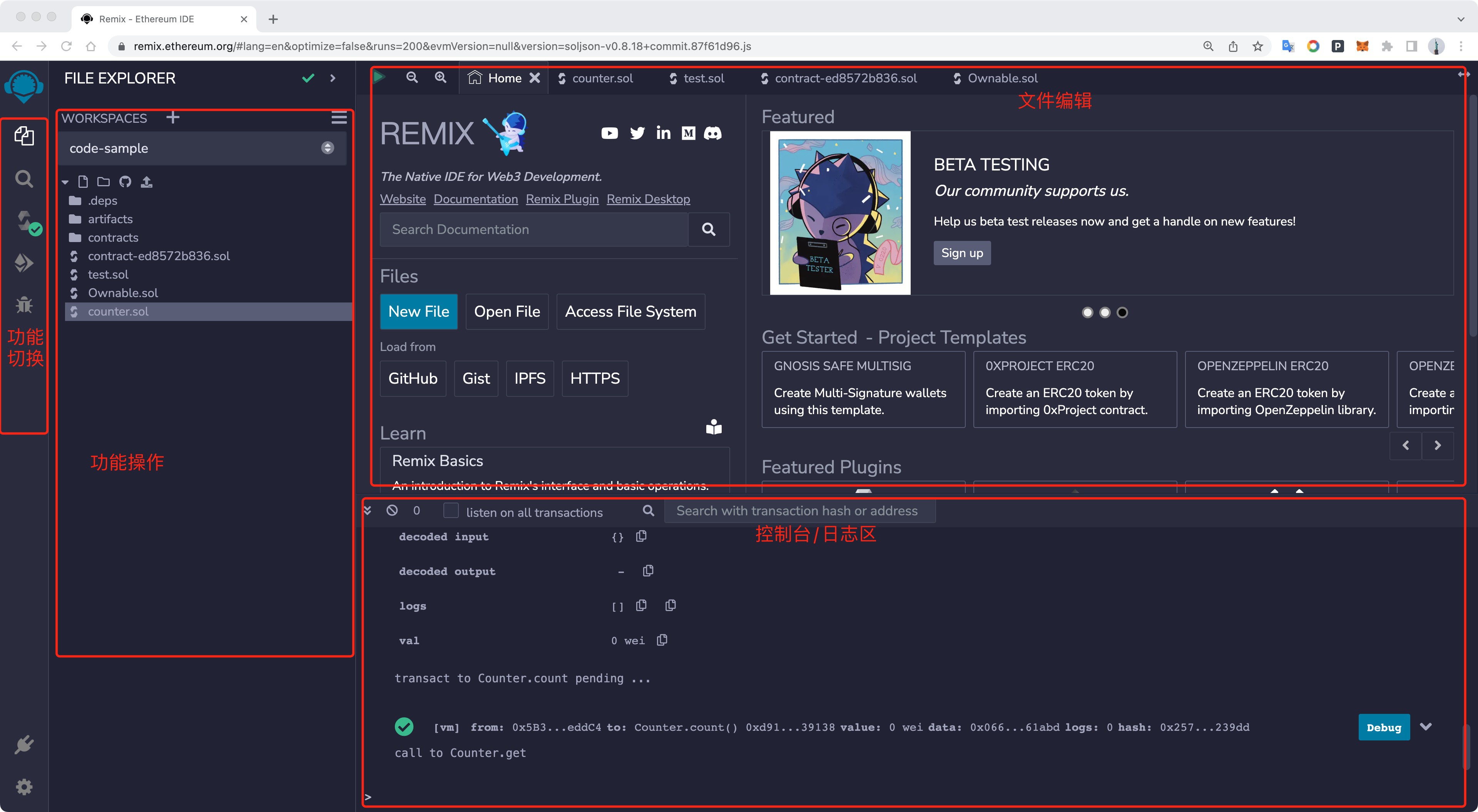1478x812 pixels.
Task: Close the Home tab
Action: coord(535,78)
